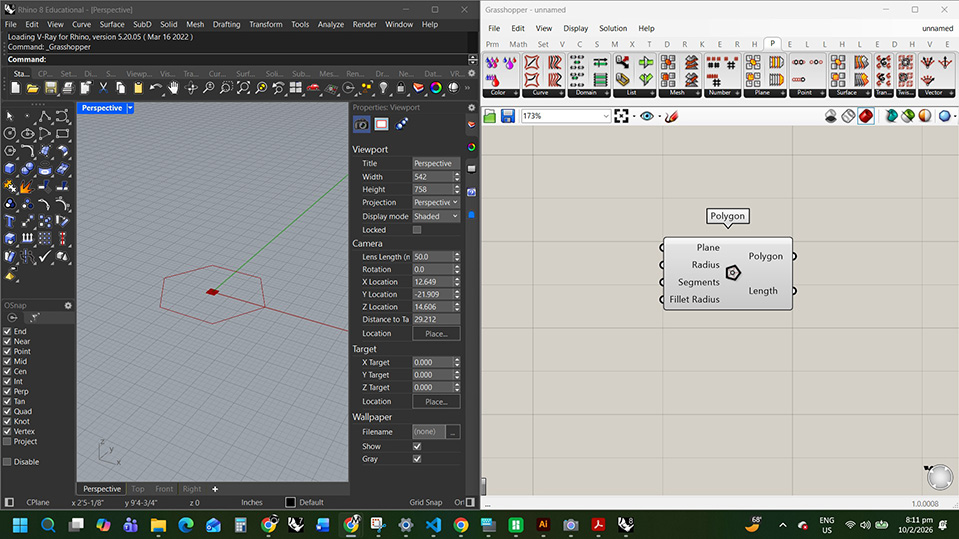Open the OSnap panel gear settings
This screenshot has width=959, height=539.
coord(68,305)
